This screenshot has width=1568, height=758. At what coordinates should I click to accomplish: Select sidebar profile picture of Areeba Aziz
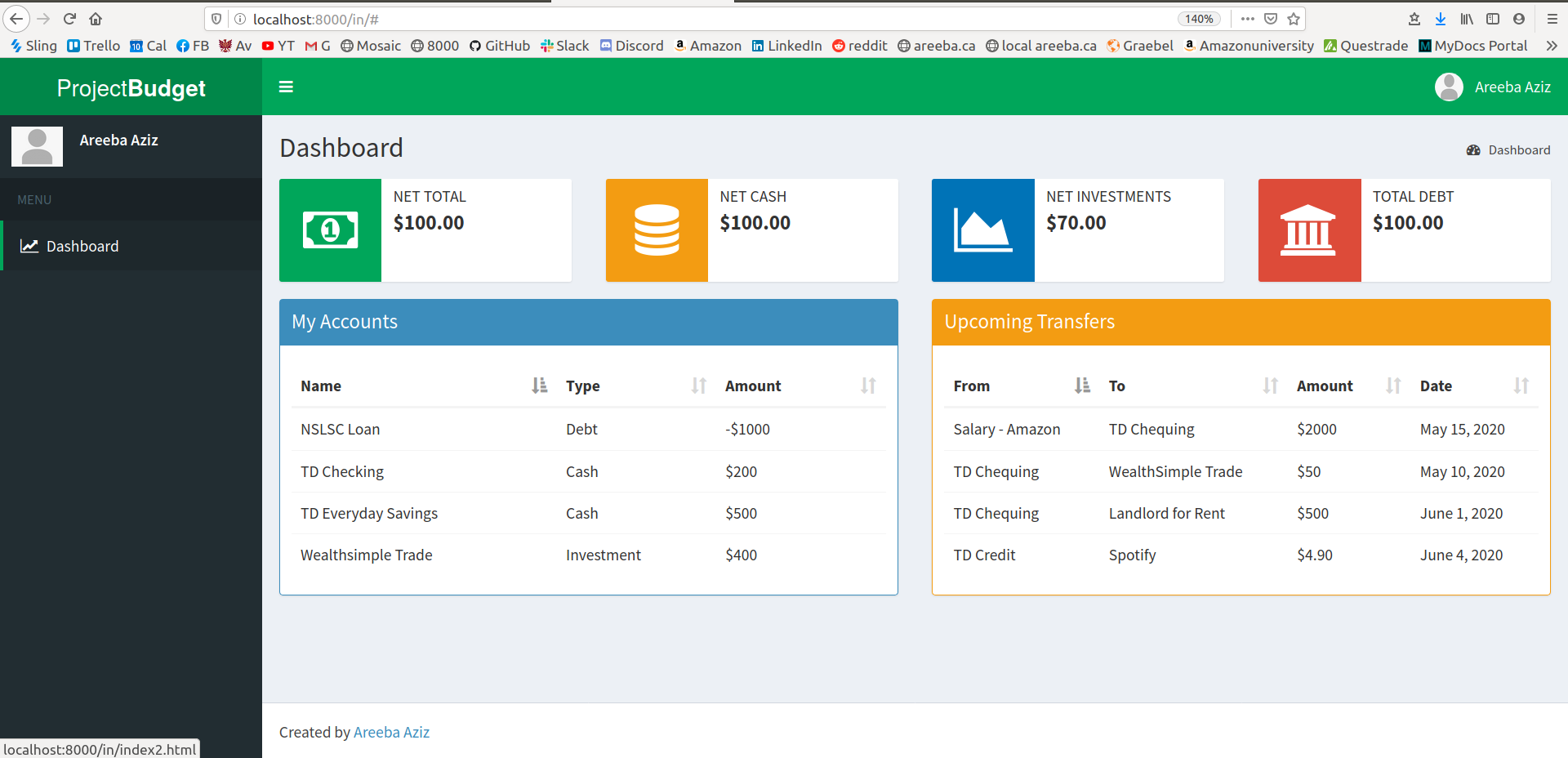pos(37,146)
